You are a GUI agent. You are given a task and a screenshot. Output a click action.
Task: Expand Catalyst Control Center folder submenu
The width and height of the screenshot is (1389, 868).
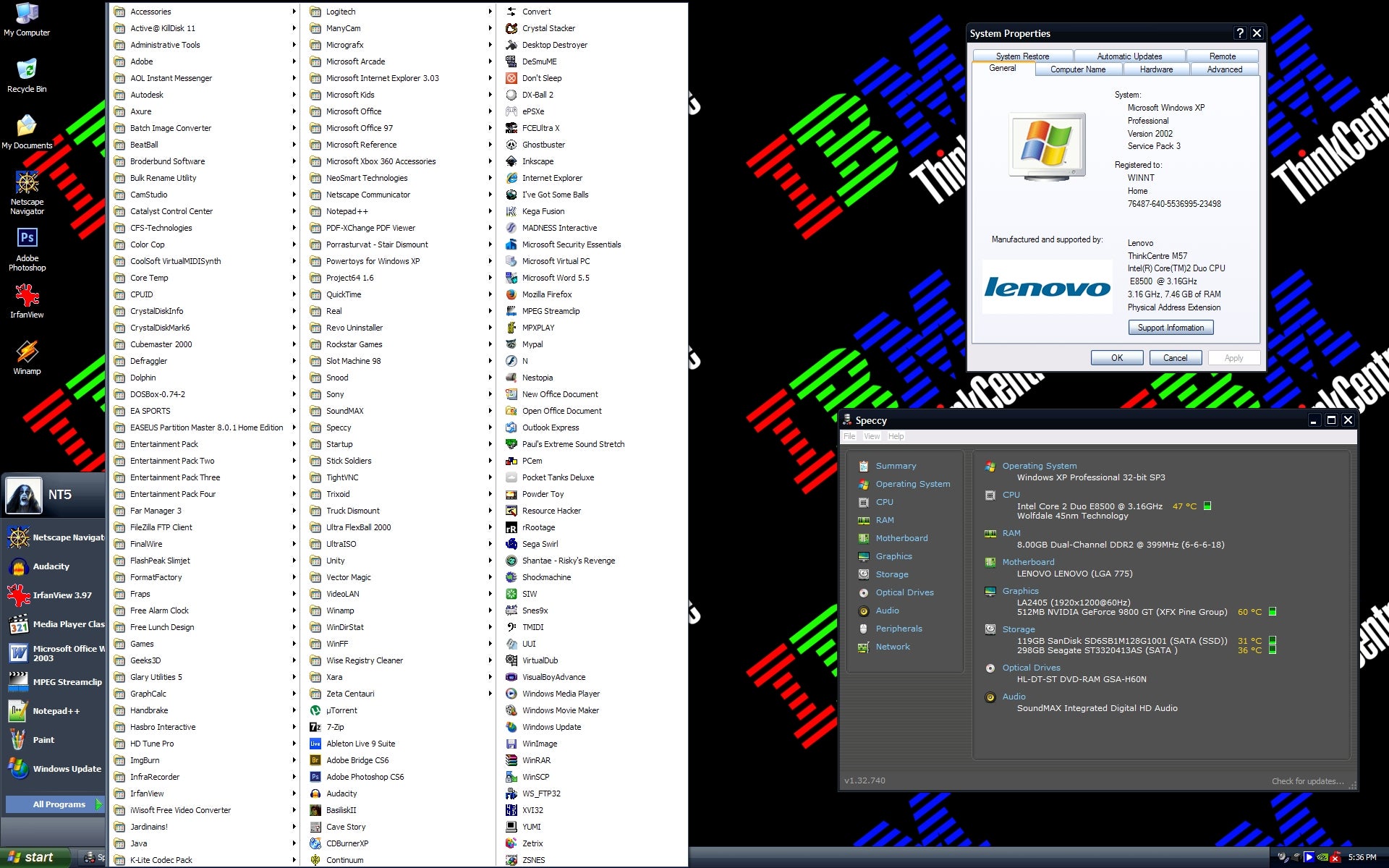tap(205, 211)
